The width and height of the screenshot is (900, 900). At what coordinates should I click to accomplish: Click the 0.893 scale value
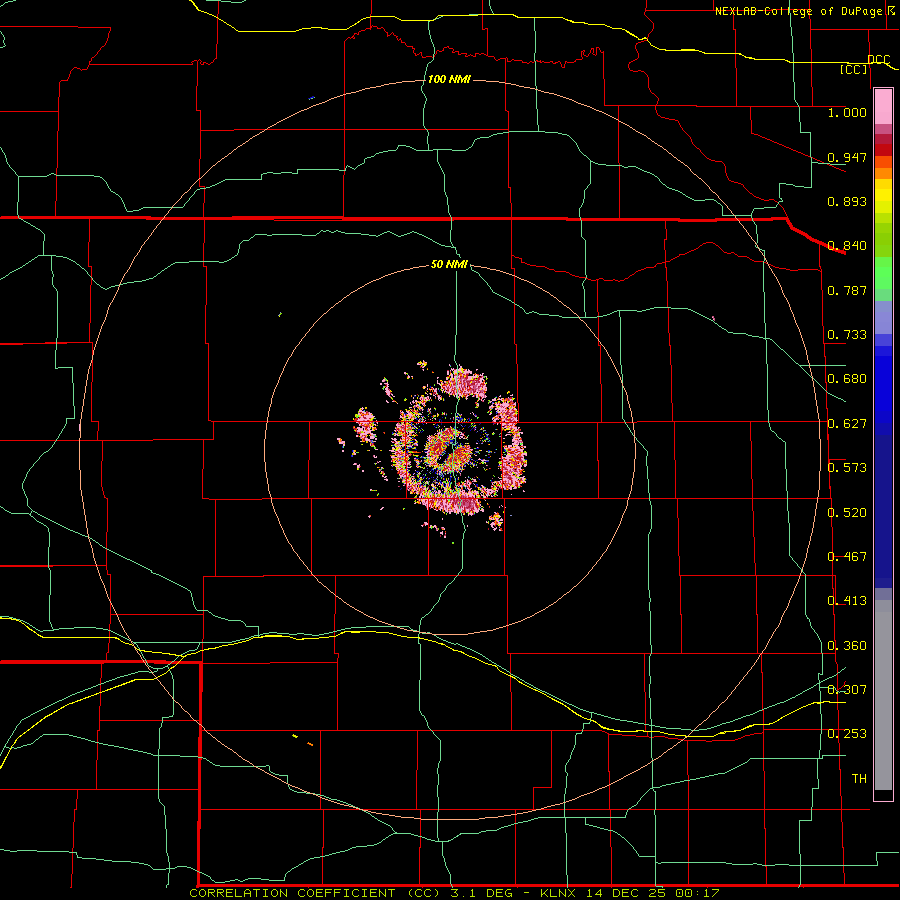point(847,201)
